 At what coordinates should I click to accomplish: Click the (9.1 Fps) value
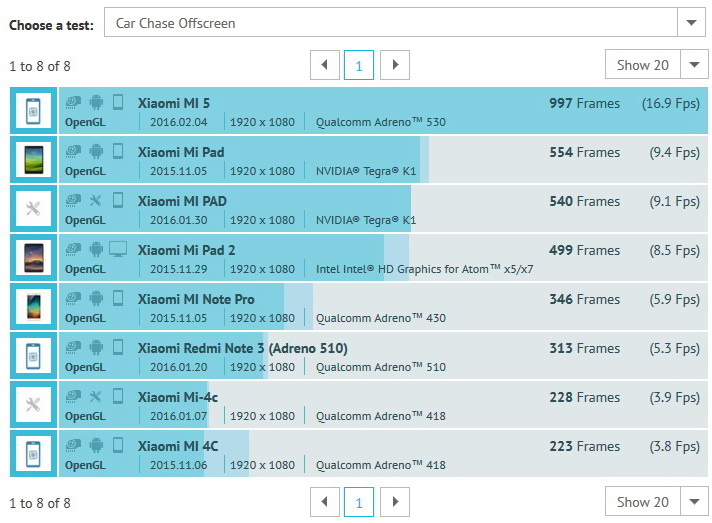674,201
